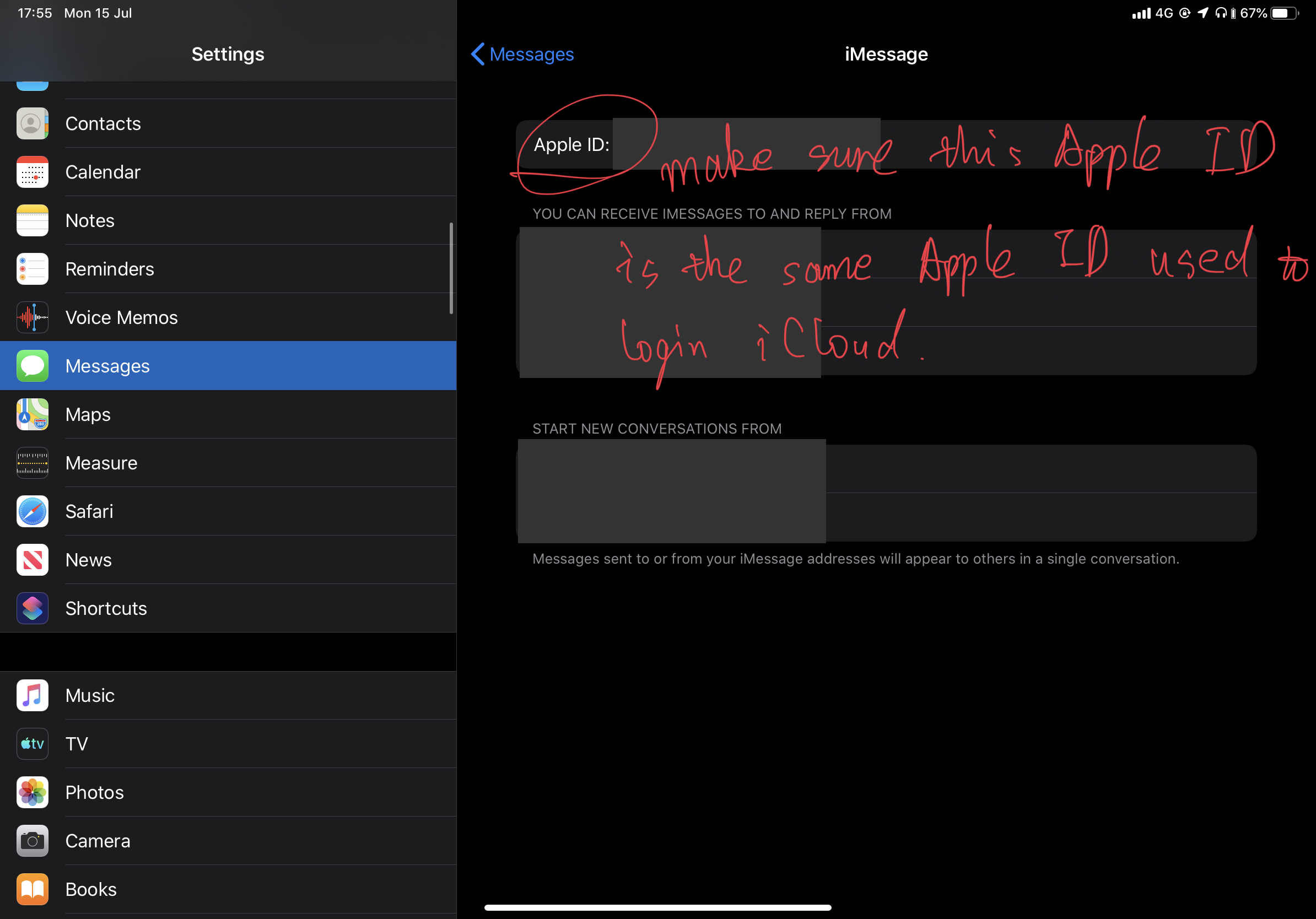
Task: Open Books settings
Action: [x=228, y=889]
